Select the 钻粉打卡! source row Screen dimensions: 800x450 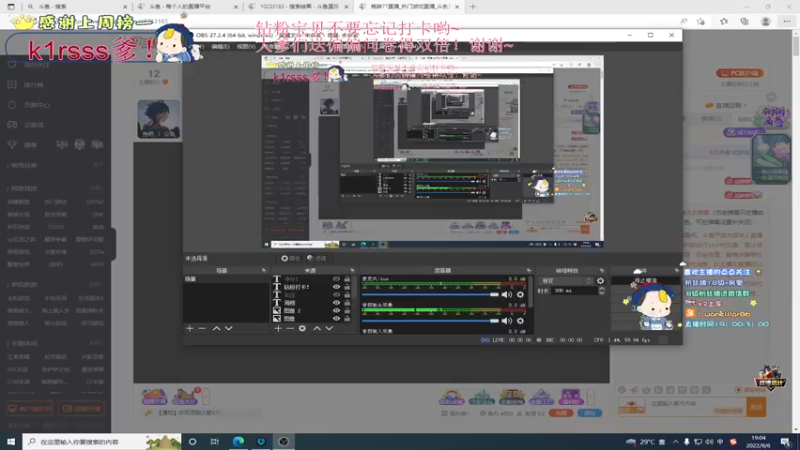click(311, 287)
